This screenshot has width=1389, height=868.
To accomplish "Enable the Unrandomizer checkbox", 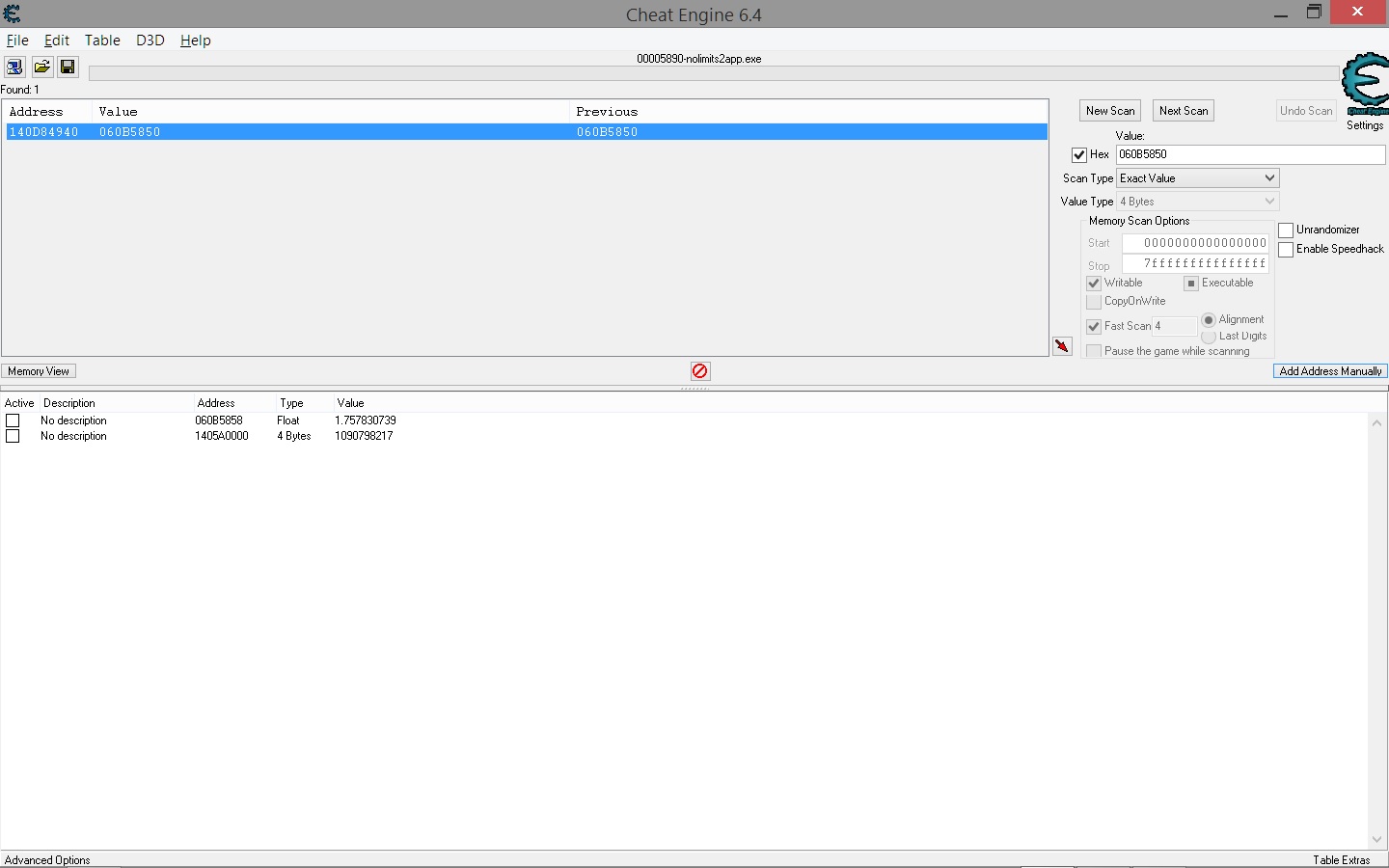I will [x=1286, y=231].
